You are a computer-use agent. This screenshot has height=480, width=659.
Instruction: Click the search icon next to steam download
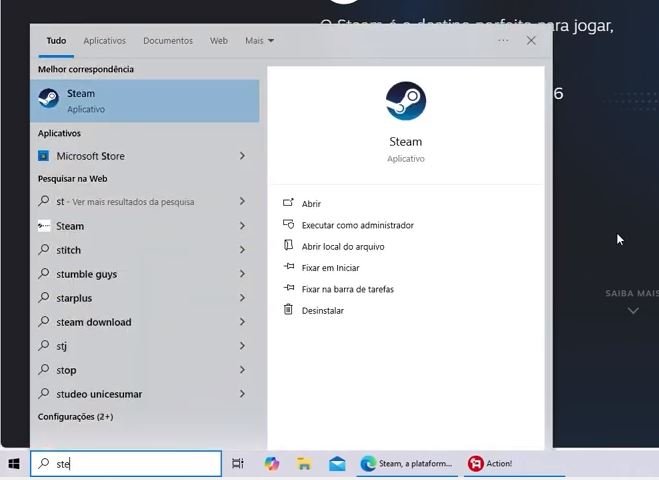(44, 322)
